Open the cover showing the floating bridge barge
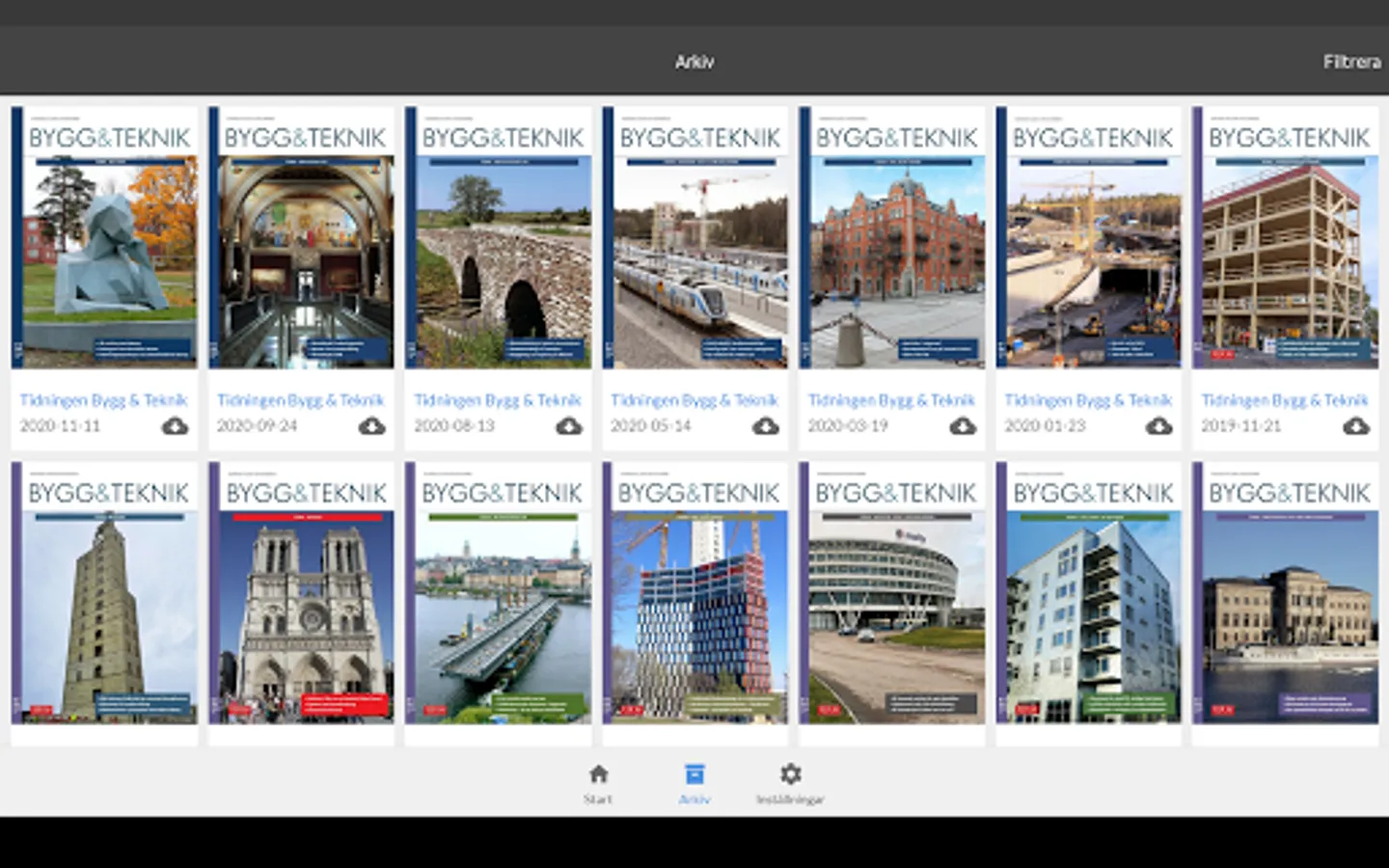The height and width of the screenshot is (868, 1389). (x=498, y=592)
